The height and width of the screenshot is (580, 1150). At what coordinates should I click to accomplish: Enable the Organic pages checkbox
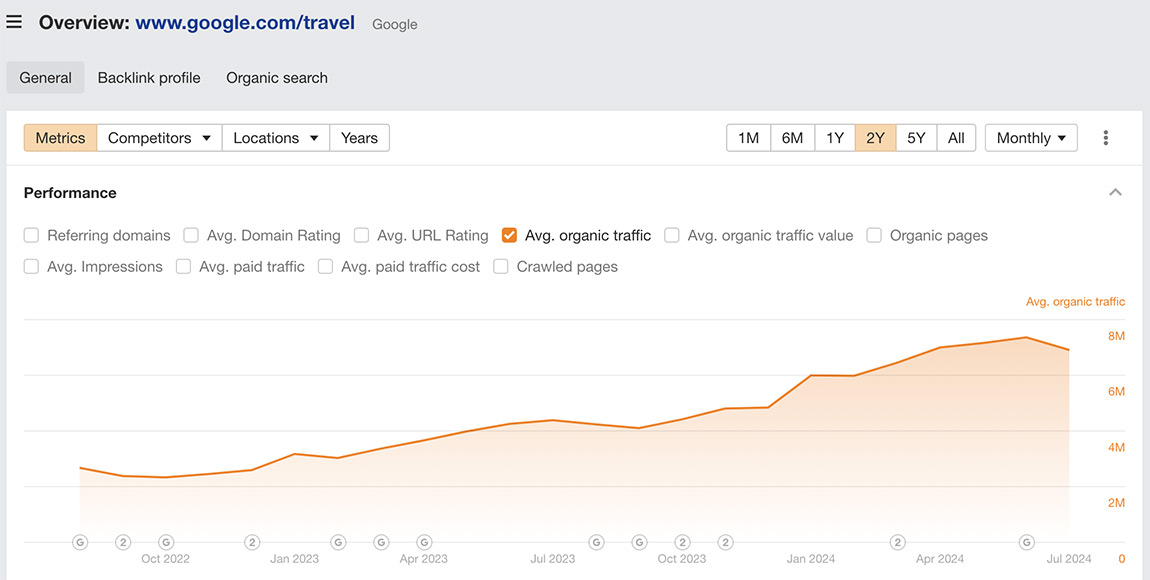click(874, 235)
